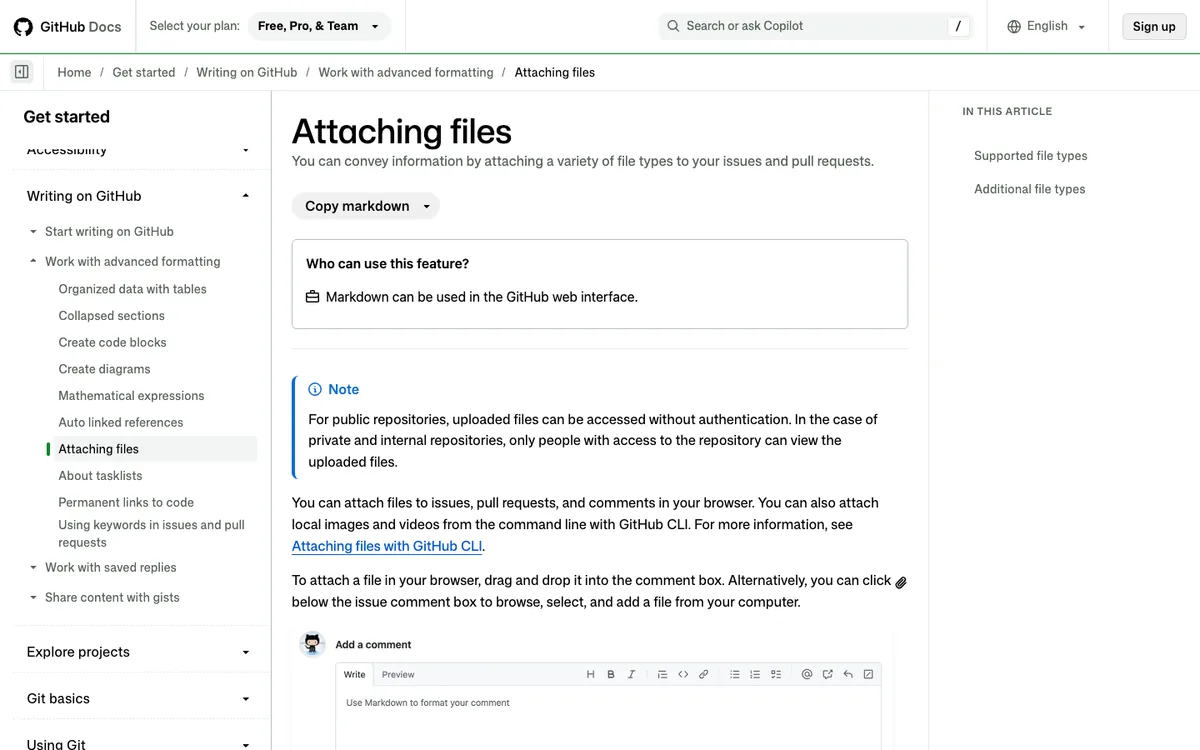Jump to Additional file types section
The image size is (1200, 750).
(x=1030, y=189)
